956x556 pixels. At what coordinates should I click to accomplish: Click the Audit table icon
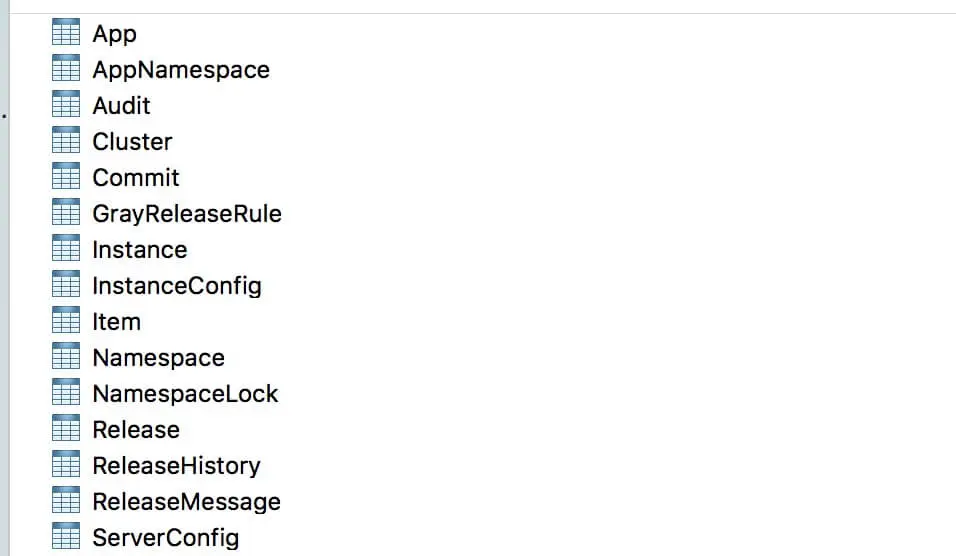(65, 105)
